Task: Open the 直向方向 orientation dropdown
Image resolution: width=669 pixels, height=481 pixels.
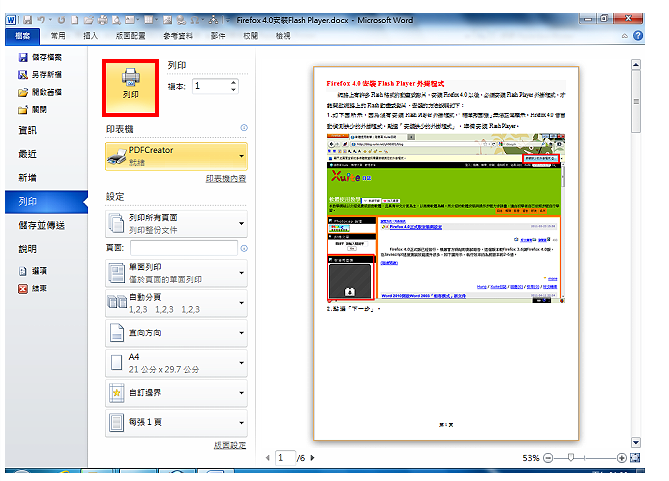Action: click(x=176, y=333)
